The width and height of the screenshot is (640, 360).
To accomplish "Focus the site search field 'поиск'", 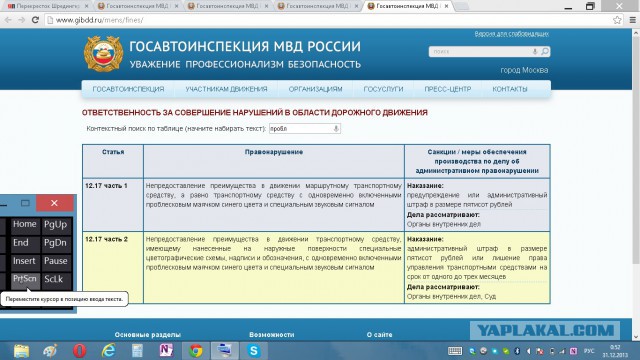I will pos(480,51).
